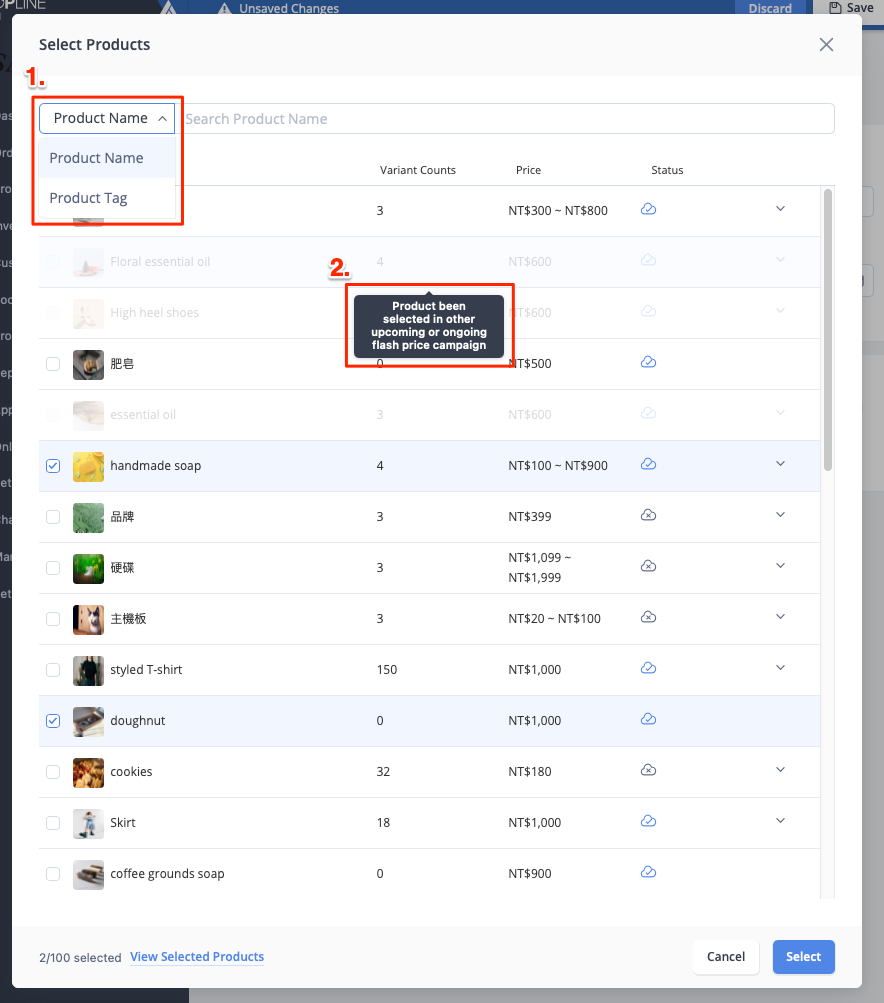Expand styled T-shirt variants
Image resolution: width=884 pixels, height=1003 pixels.
(x=780, y=667)
